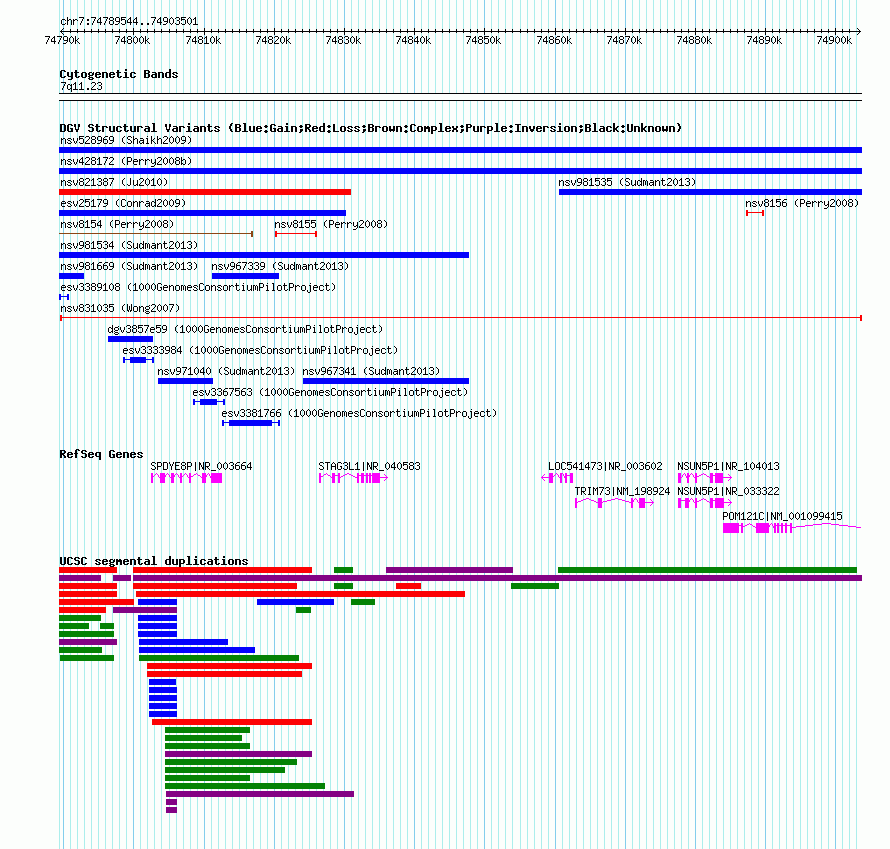Image resolution: width=890 pixels, height=849 pixels.
Task: Select the esv3381766 variant label
Action: pyautogui.click(x=359, y=413)
